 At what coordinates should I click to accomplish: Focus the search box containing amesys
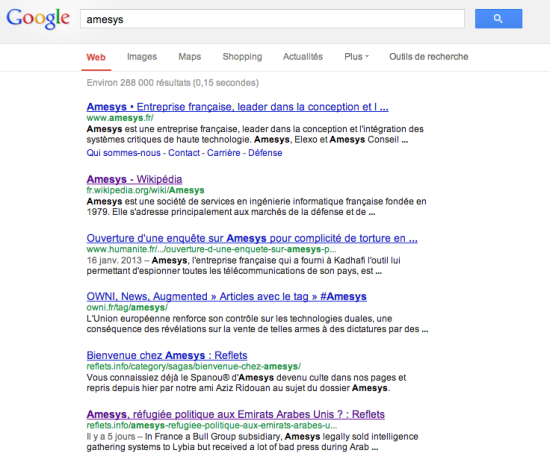[272, 19]
